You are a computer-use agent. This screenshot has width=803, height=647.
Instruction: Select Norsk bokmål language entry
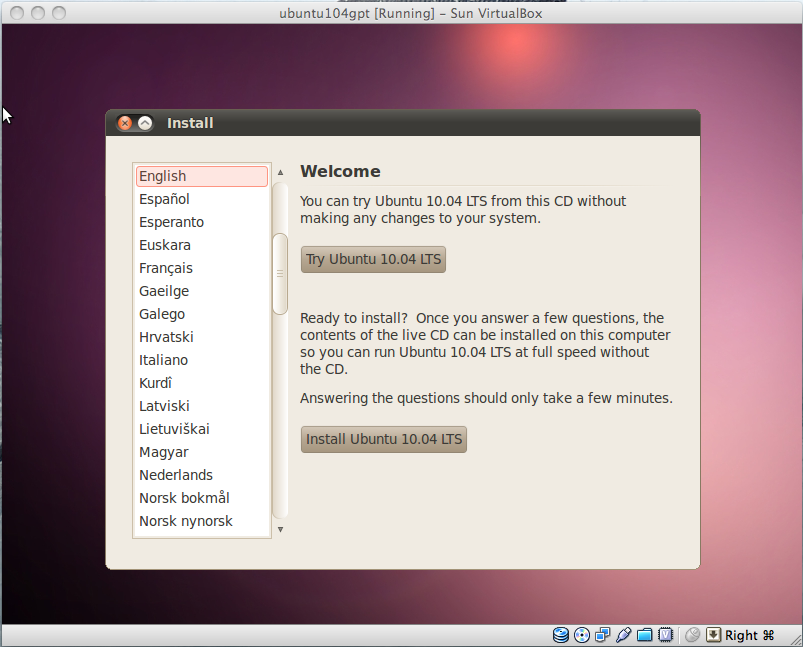point(202,498)
